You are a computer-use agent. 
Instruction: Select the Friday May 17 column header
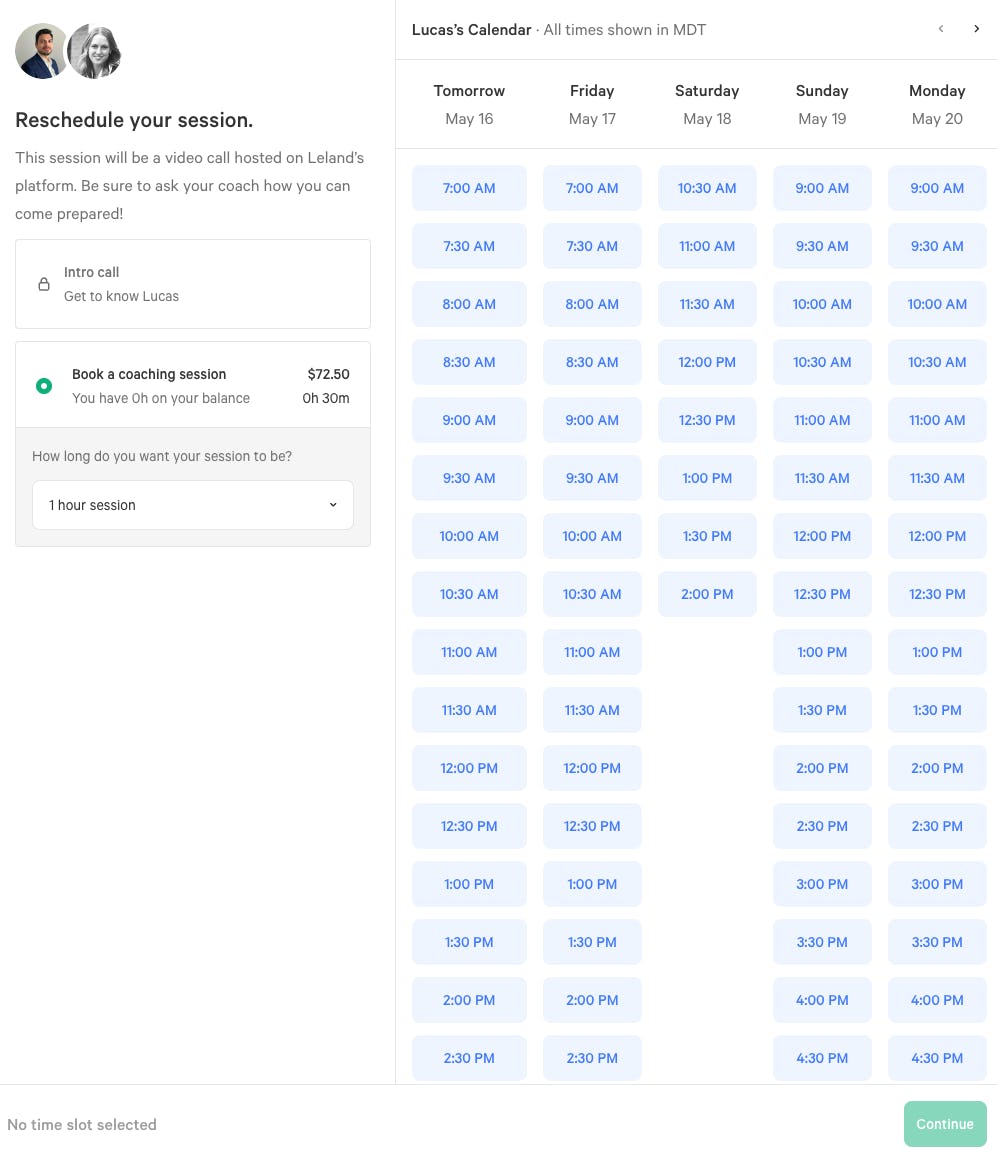click(x=592, y=104)
